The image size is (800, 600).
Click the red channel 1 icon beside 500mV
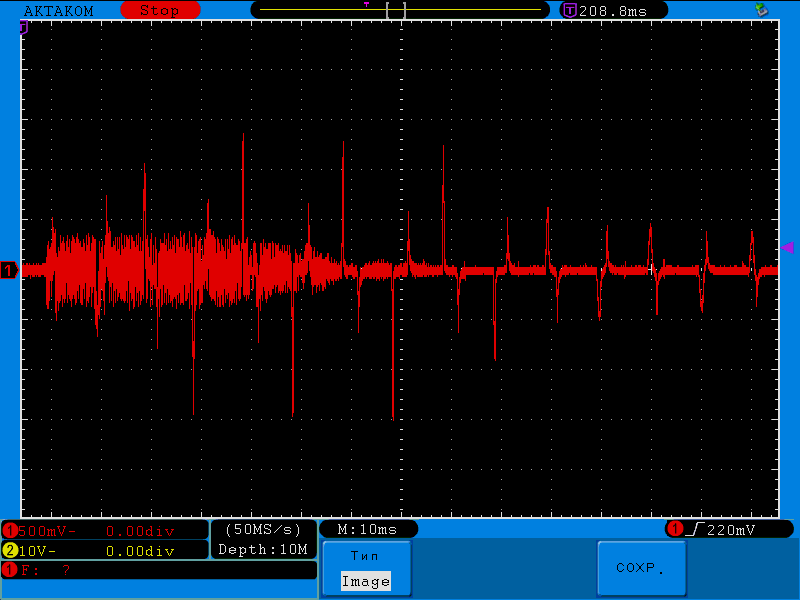[x=9, y=531]
